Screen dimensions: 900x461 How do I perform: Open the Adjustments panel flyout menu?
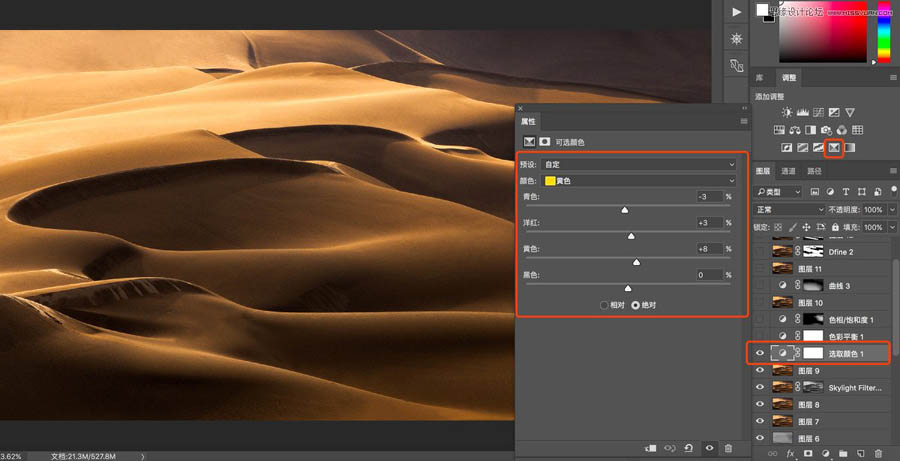(894, 77)
